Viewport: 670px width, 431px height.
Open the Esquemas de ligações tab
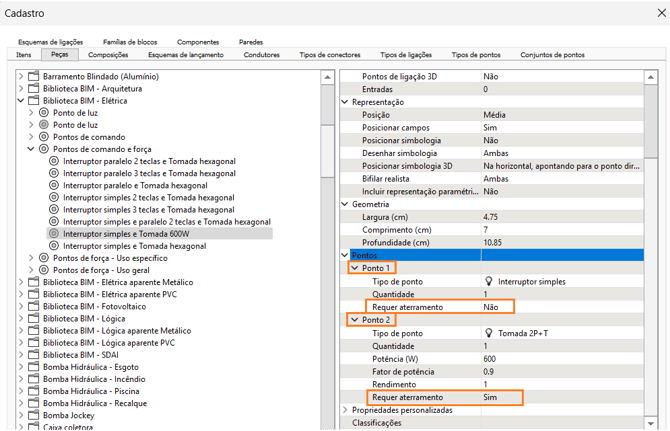(50, 42)
